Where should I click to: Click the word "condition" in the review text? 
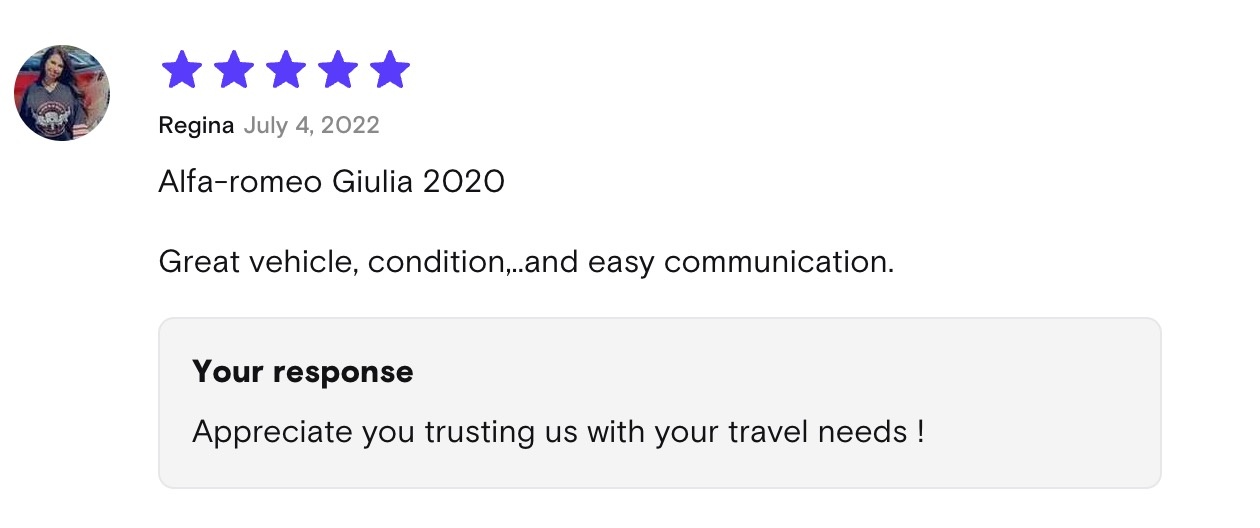436,263
